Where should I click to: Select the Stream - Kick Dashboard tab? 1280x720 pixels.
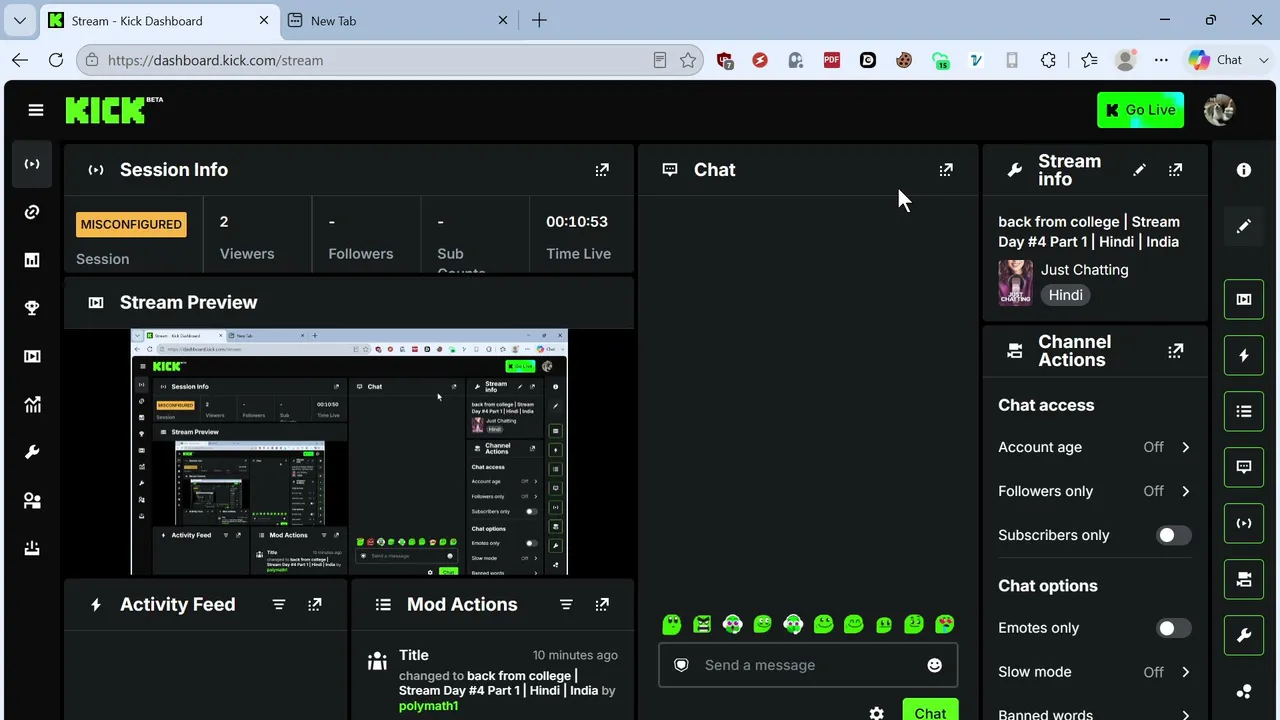pyautogui.click(x=159, y=20)
